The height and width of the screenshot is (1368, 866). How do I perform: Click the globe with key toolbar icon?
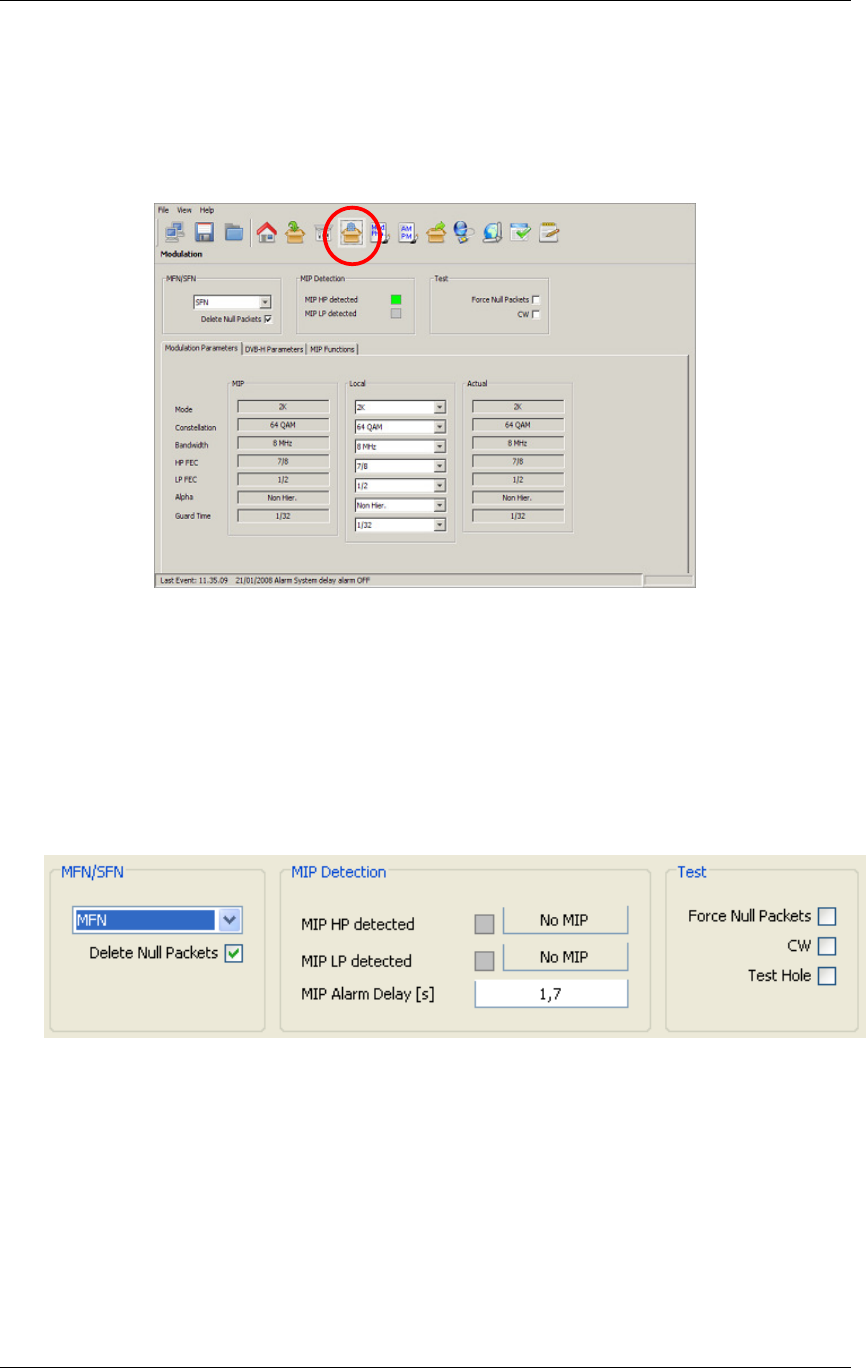click(464, 233)
